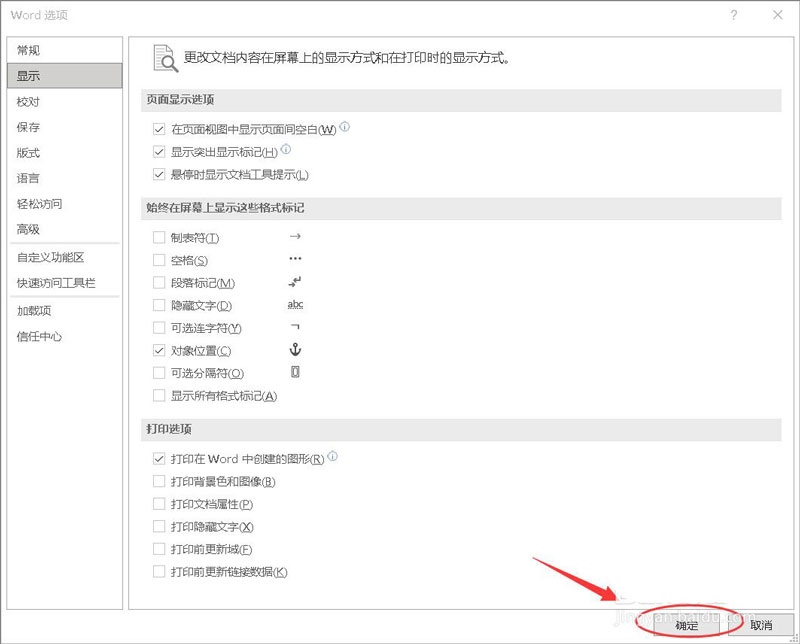
Task: Click the info icon beside 打印在 Word 中创建的图形
Action: tap(331, 458)
